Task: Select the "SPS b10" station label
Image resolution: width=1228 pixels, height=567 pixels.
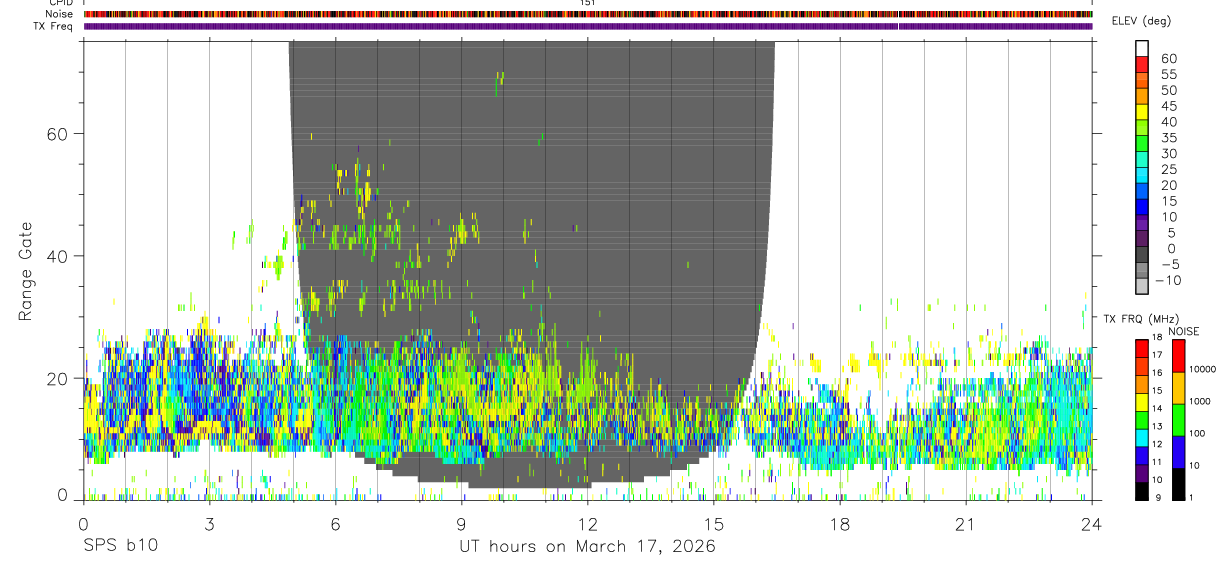Action: [x=120, y=546]
